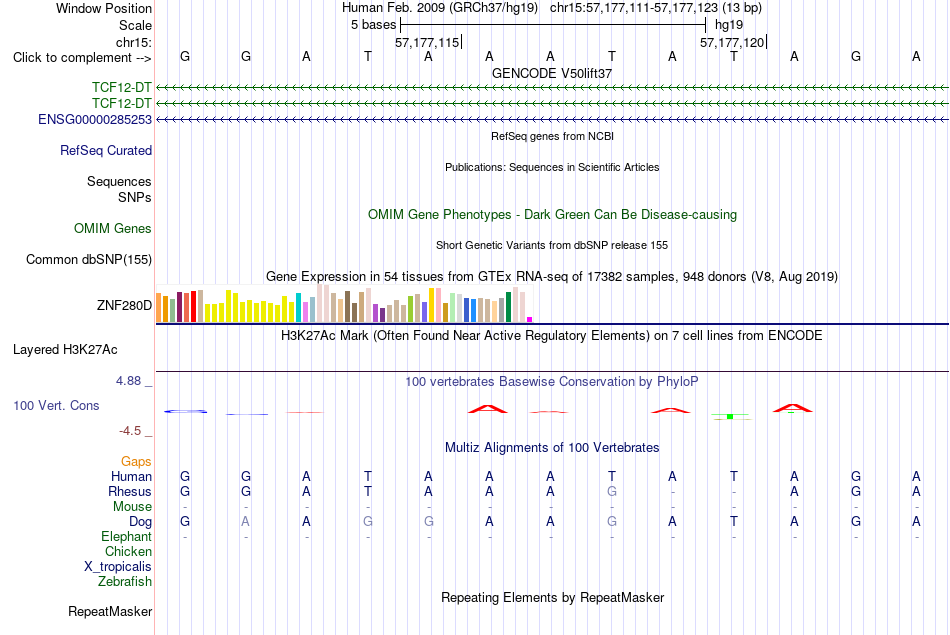This screenshot has height=635, width=950.
Task: Open the 100 Vert. Cons track label
Action: point(56,405)
